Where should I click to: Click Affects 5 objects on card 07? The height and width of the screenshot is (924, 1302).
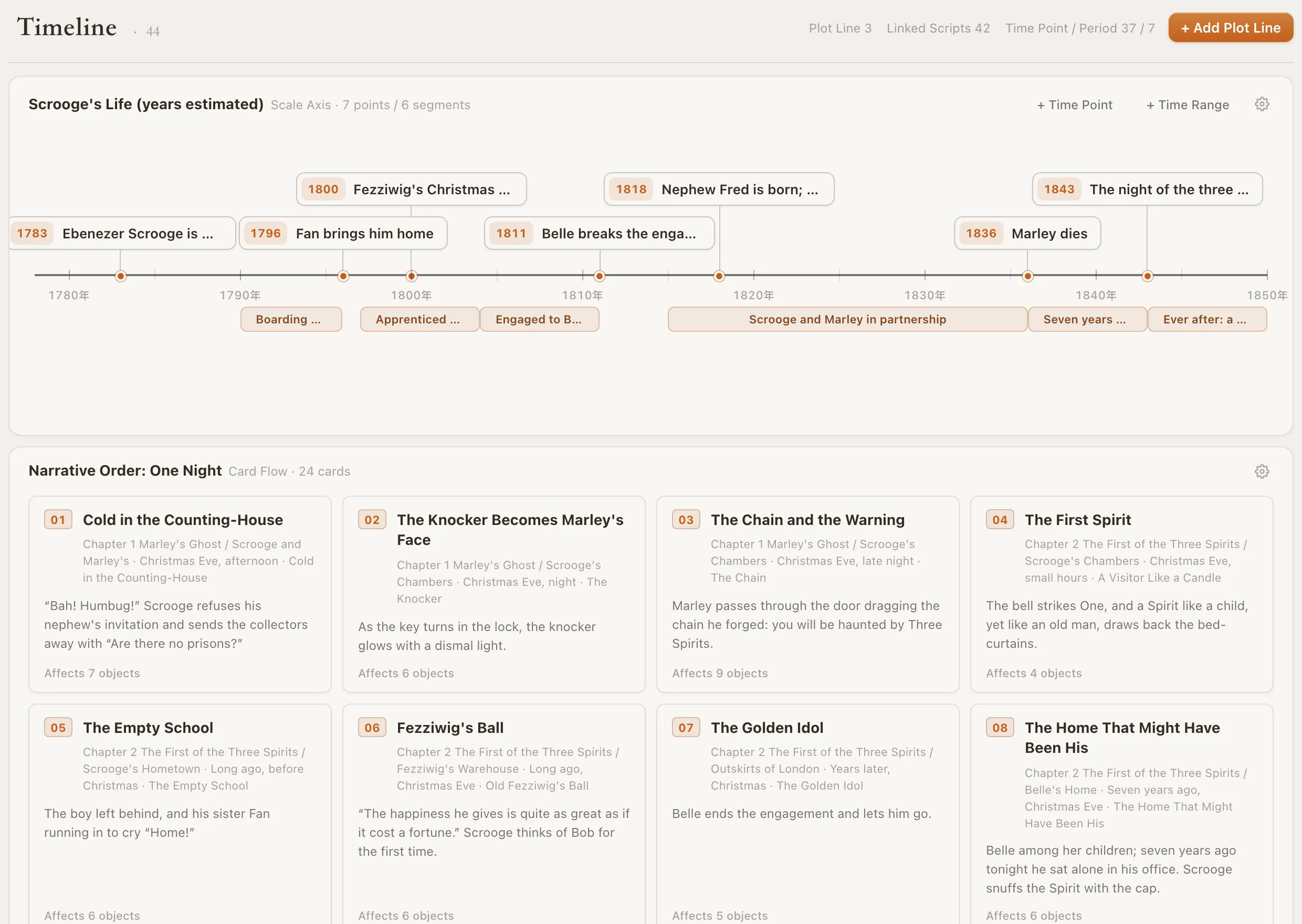pos(720,916)
